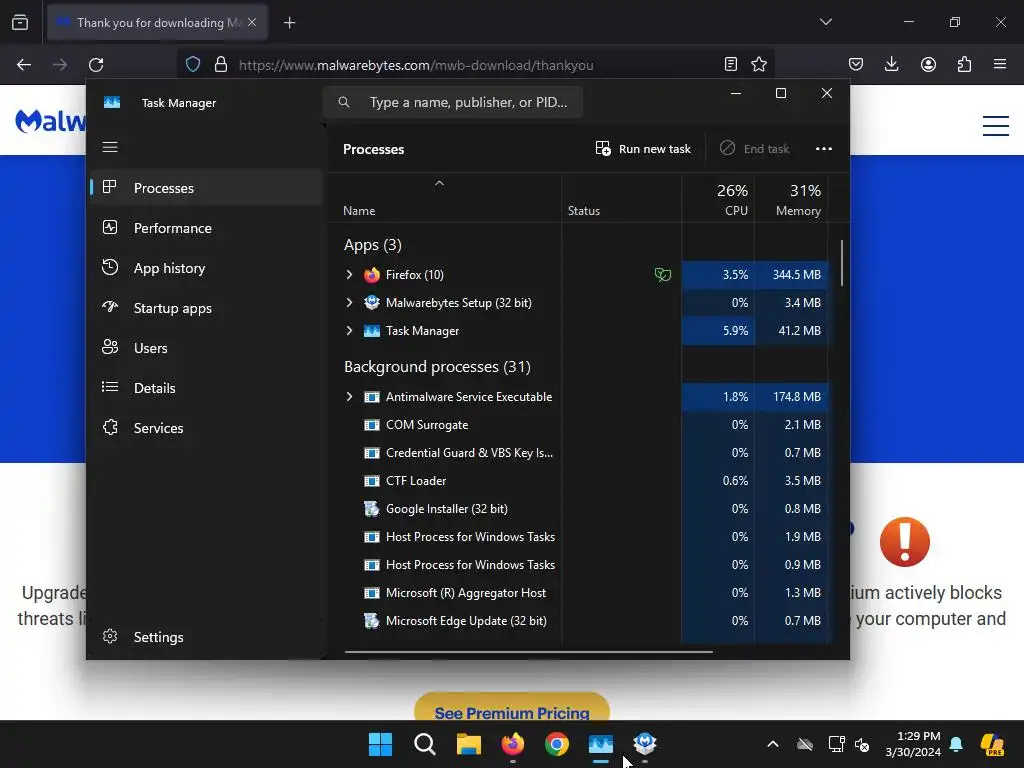Click the See Premium Pricing button
1024x768 pixels.
click(x=512, y=707)
